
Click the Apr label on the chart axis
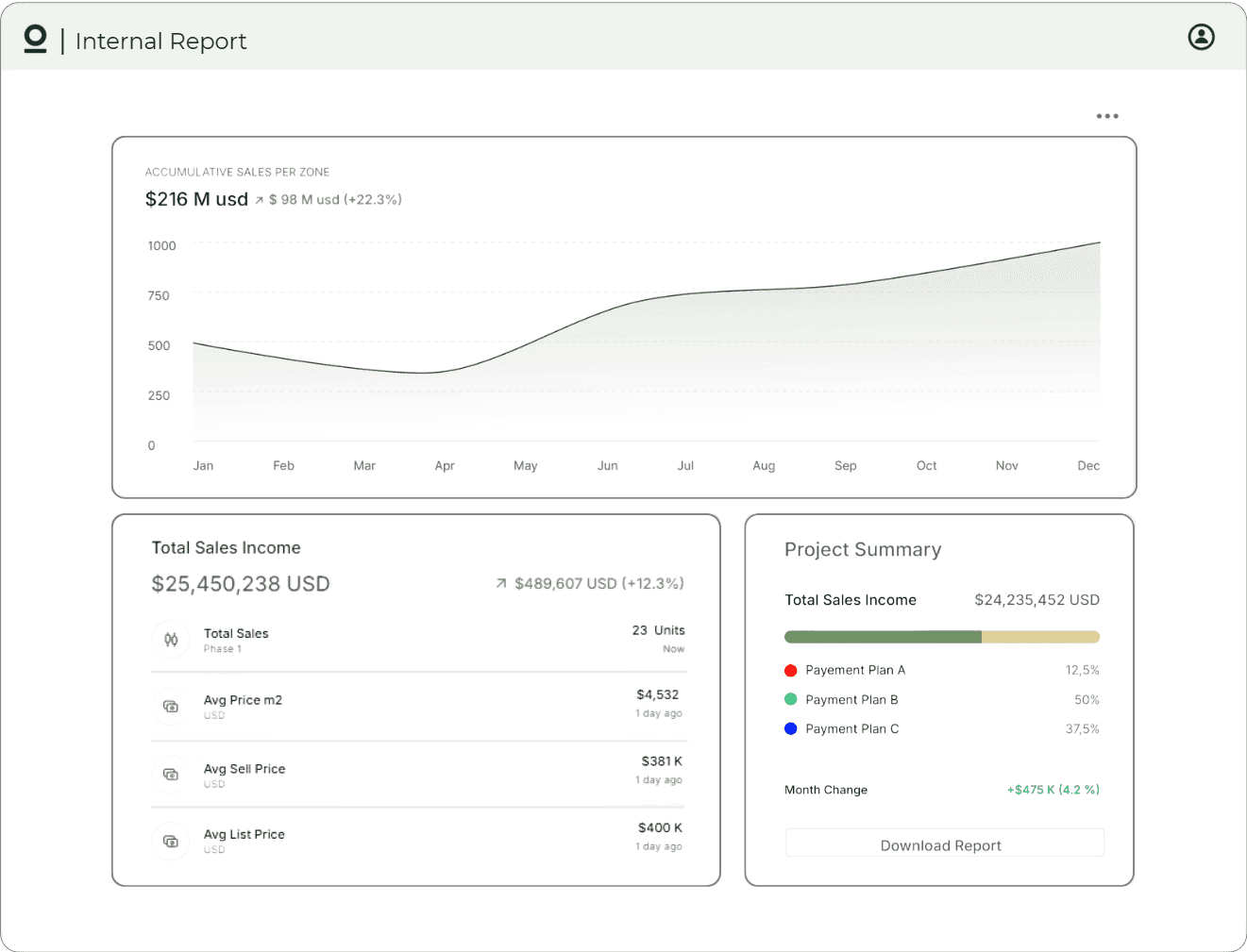pos(445,466)
